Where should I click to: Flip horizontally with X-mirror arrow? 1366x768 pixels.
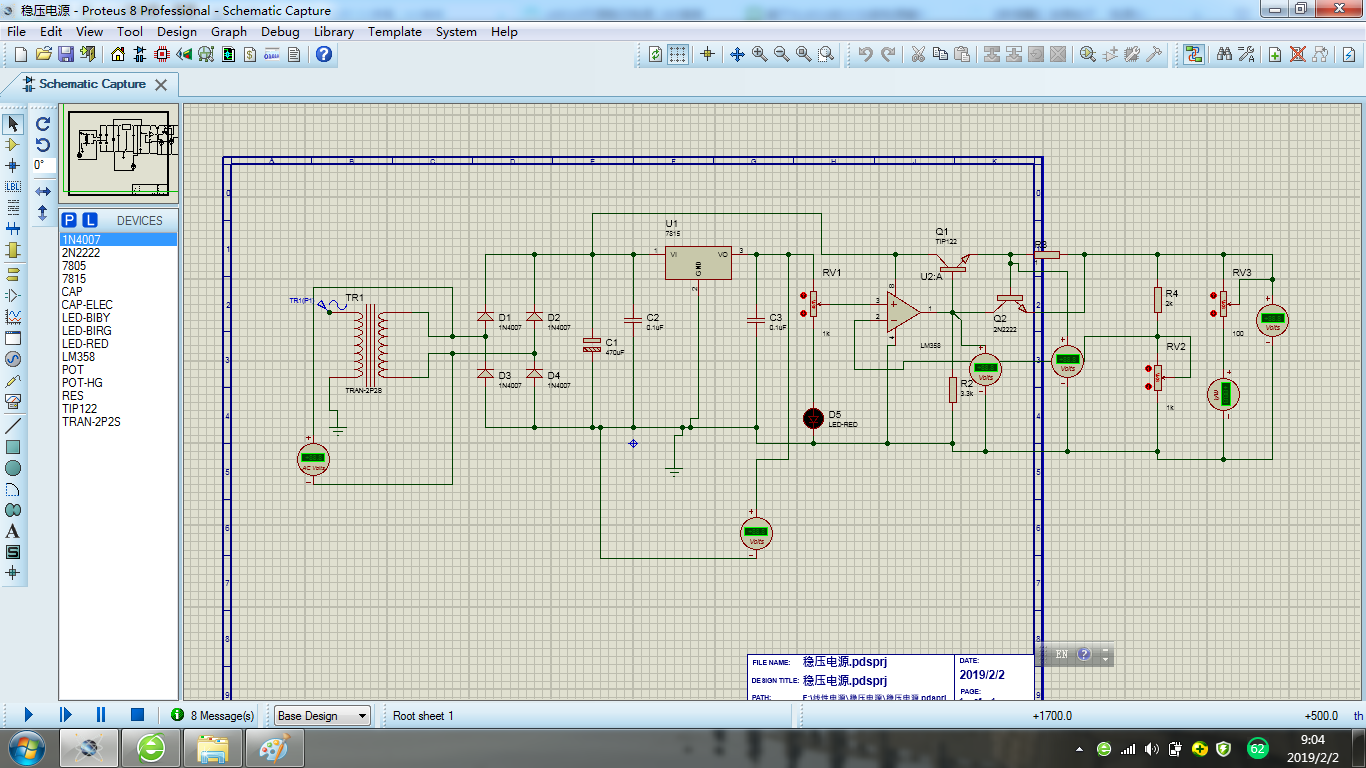[x=43, y=191]
